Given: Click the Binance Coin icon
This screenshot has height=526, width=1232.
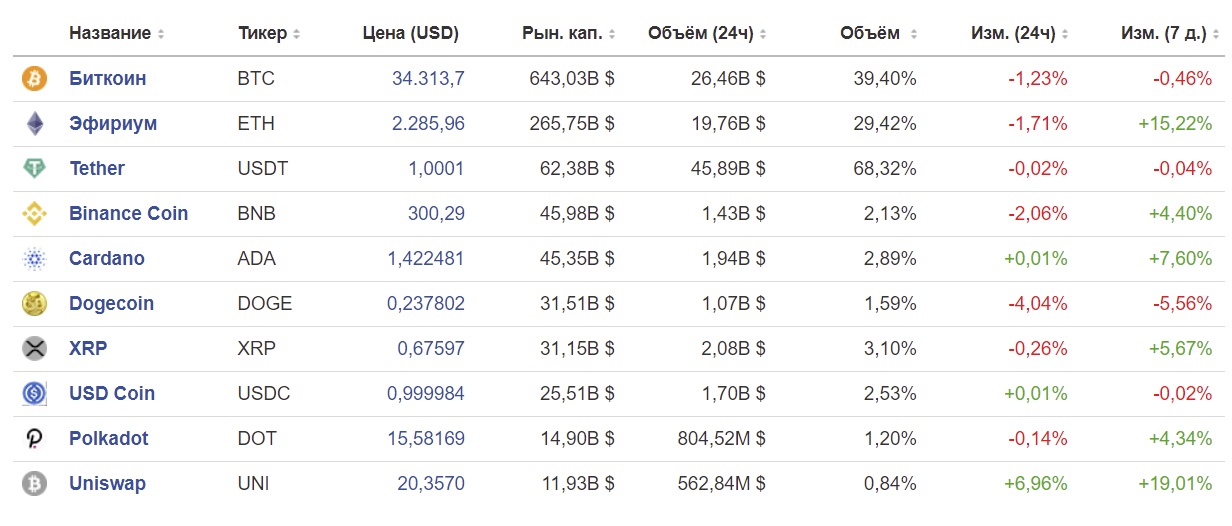Looking at the screenshot, I should click(x=34, y=214).
